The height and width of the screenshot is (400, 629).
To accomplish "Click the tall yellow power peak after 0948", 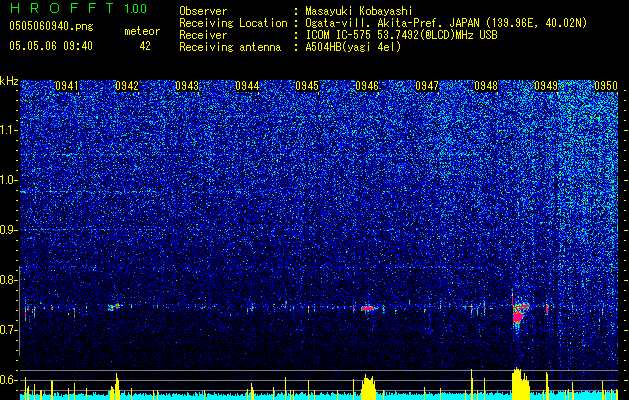I will [x=521, y=384].
